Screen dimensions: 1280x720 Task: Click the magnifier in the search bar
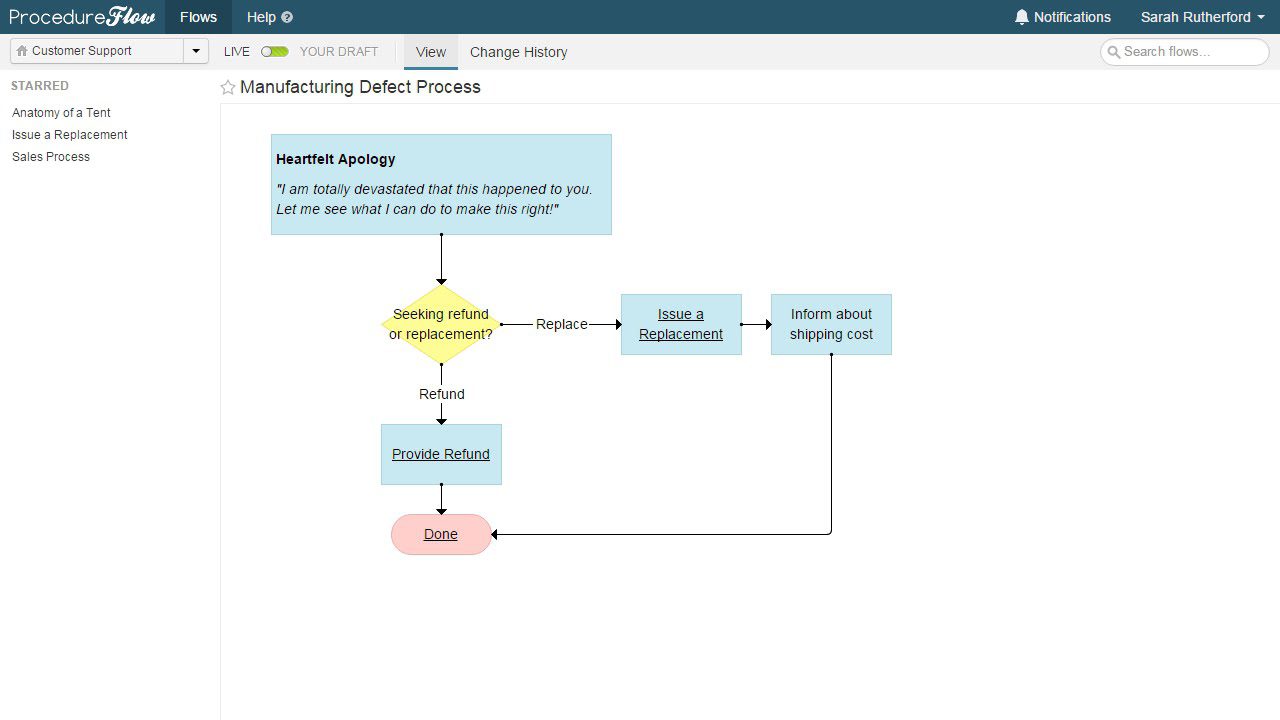(1115, 51)
